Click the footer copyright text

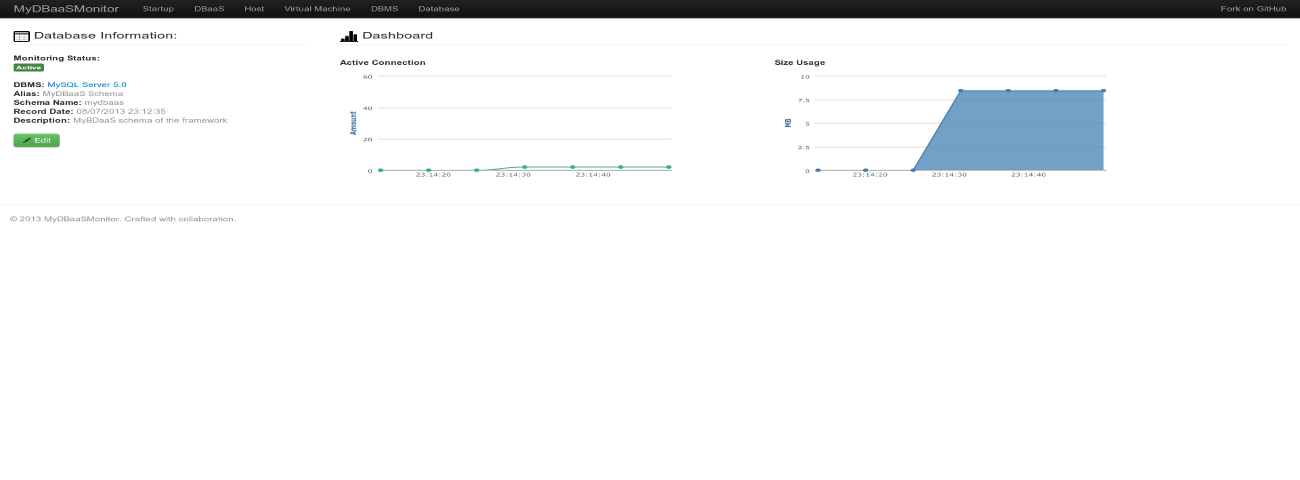(123, 219)
